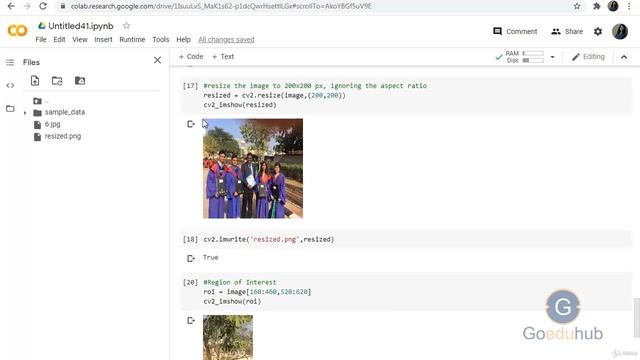640x360 pixels.
Task: Click the RAM and Disk usage indicator
Action: coord(524,57)
